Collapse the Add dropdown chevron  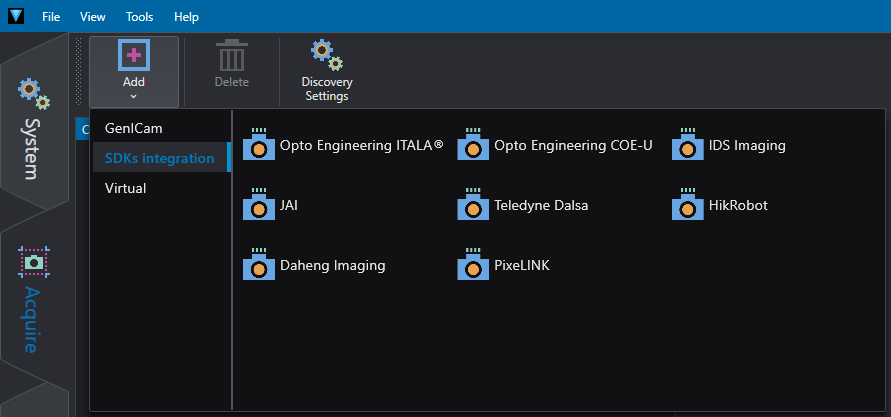(134, 97)
